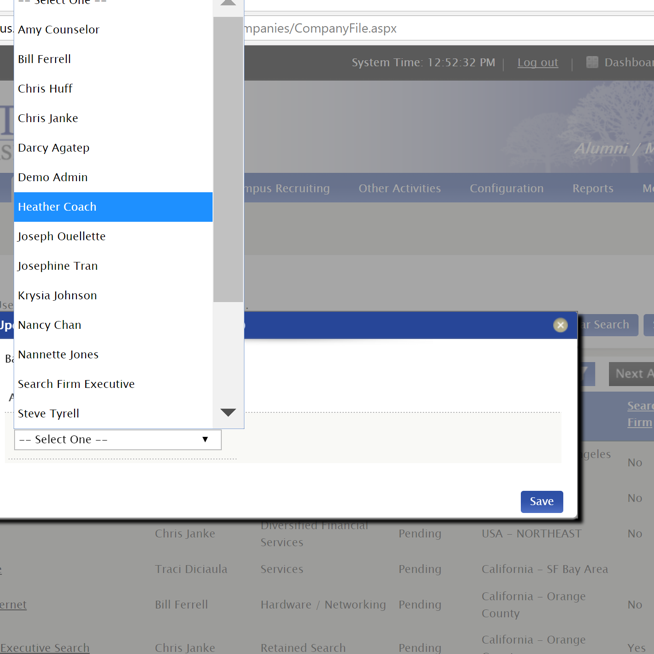654x654 pixels.
Task: Click the Save button
Action: click(x=542, y=501)
